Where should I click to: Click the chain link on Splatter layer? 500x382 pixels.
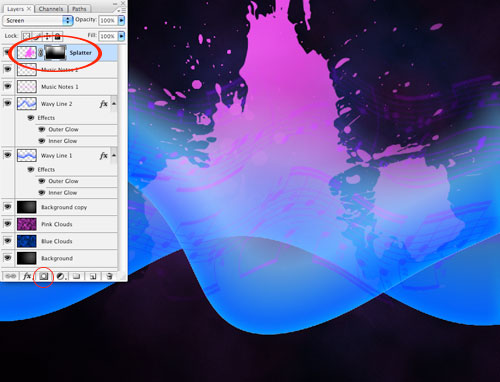(40, 53)
